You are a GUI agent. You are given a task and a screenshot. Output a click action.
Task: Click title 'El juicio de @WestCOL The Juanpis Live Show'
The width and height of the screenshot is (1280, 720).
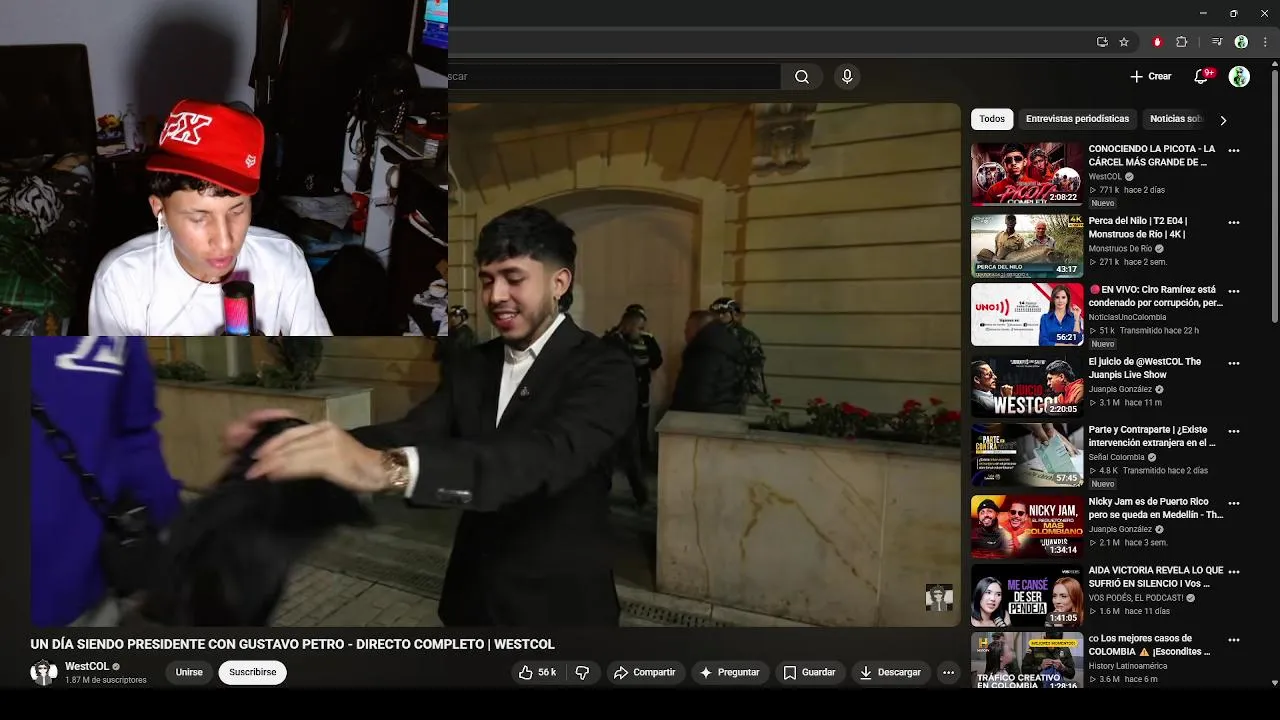(1145, 368)
